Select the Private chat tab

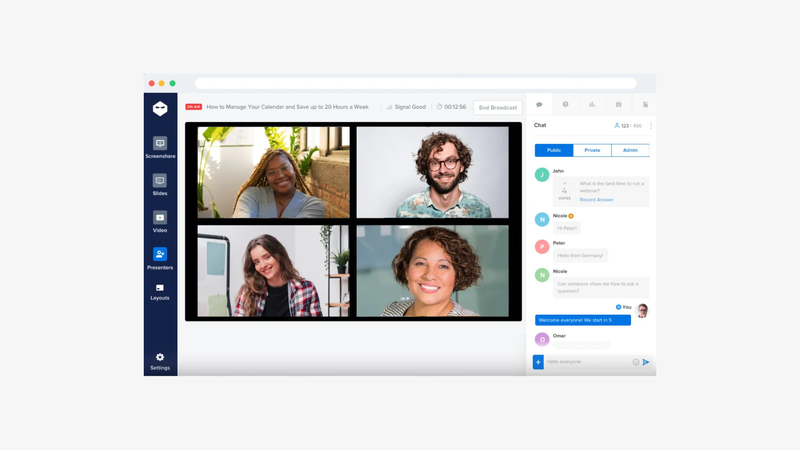(x=592, y=150)
